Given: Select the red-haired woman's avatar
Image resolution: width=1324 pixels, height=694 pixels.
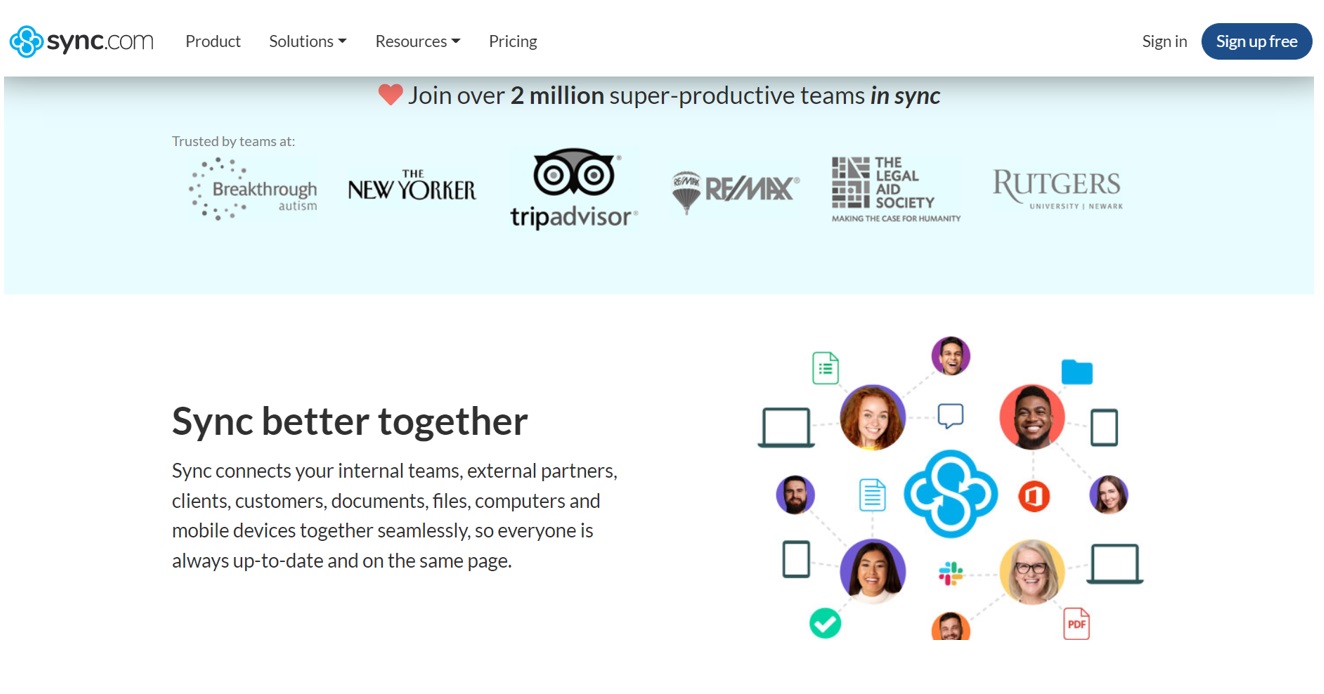Looking at the screenshot, I should click(x=873, y=417).
